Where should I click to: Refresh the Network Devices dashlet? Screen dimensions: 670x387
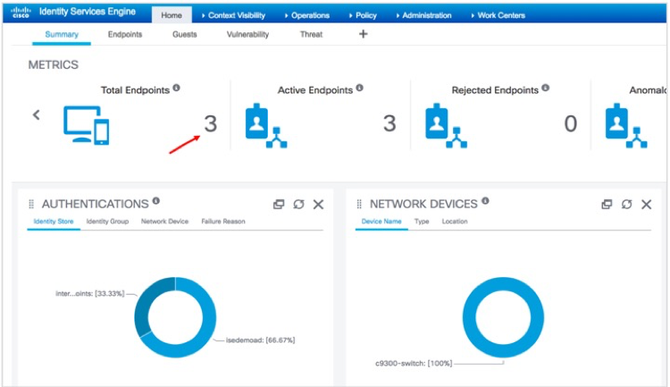pos(627,204)
